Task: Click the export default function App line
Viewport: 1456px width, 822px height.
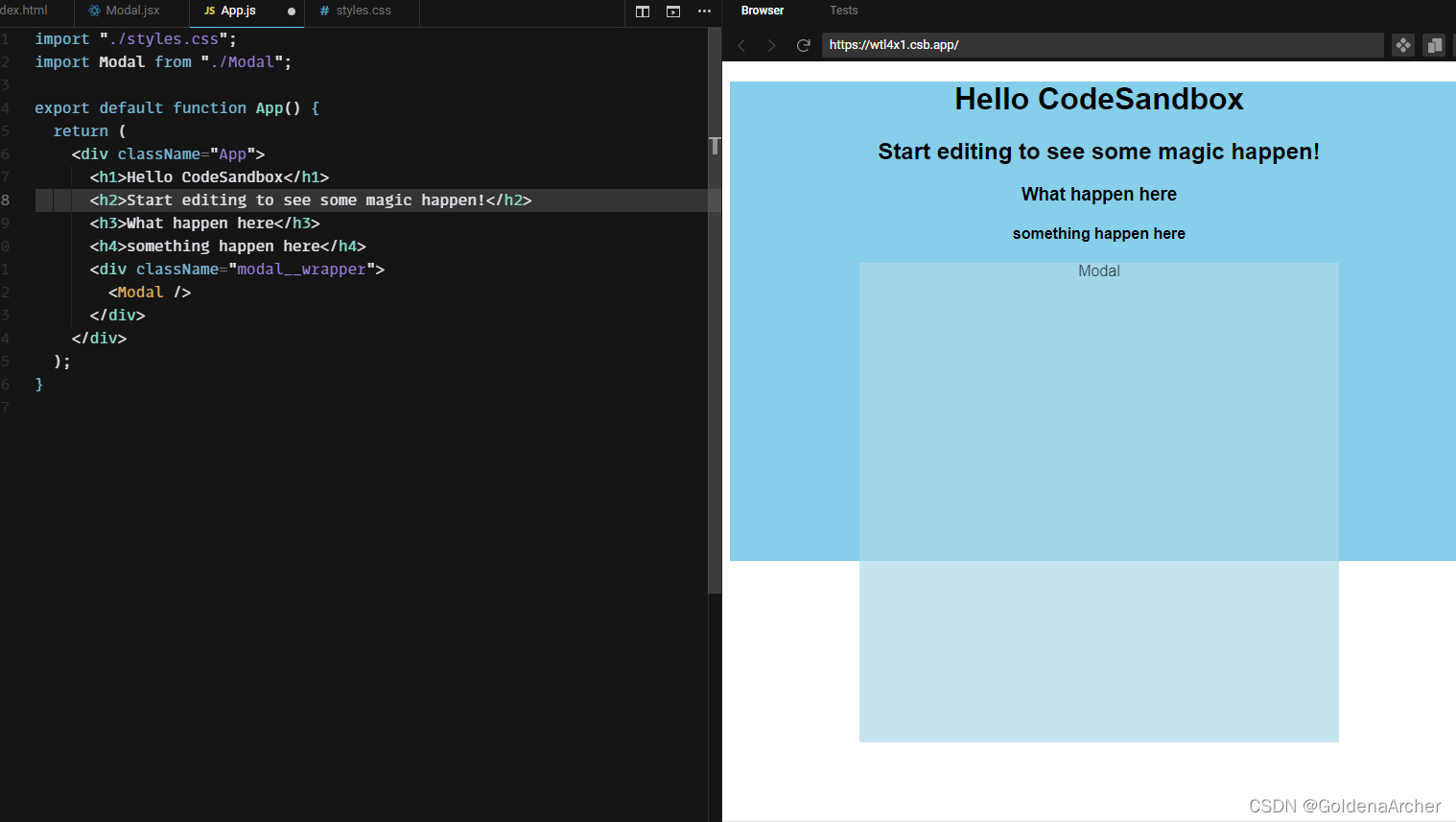Action: (177, 108)
